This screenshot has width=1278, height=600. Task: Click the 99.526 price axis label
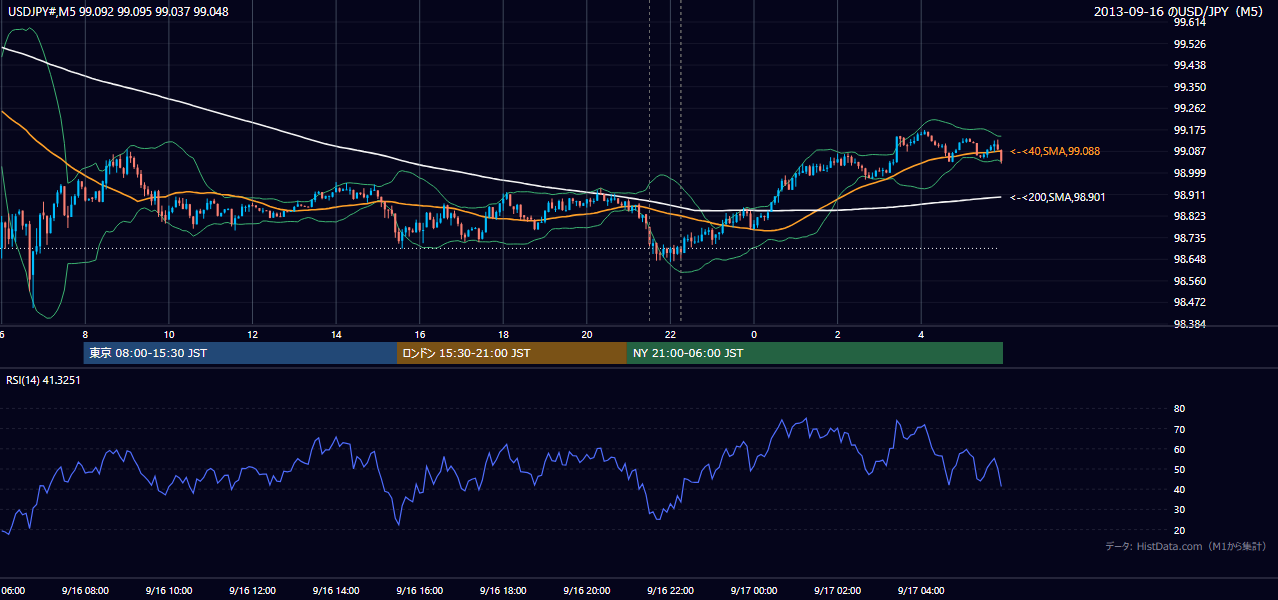(1189, 44)
